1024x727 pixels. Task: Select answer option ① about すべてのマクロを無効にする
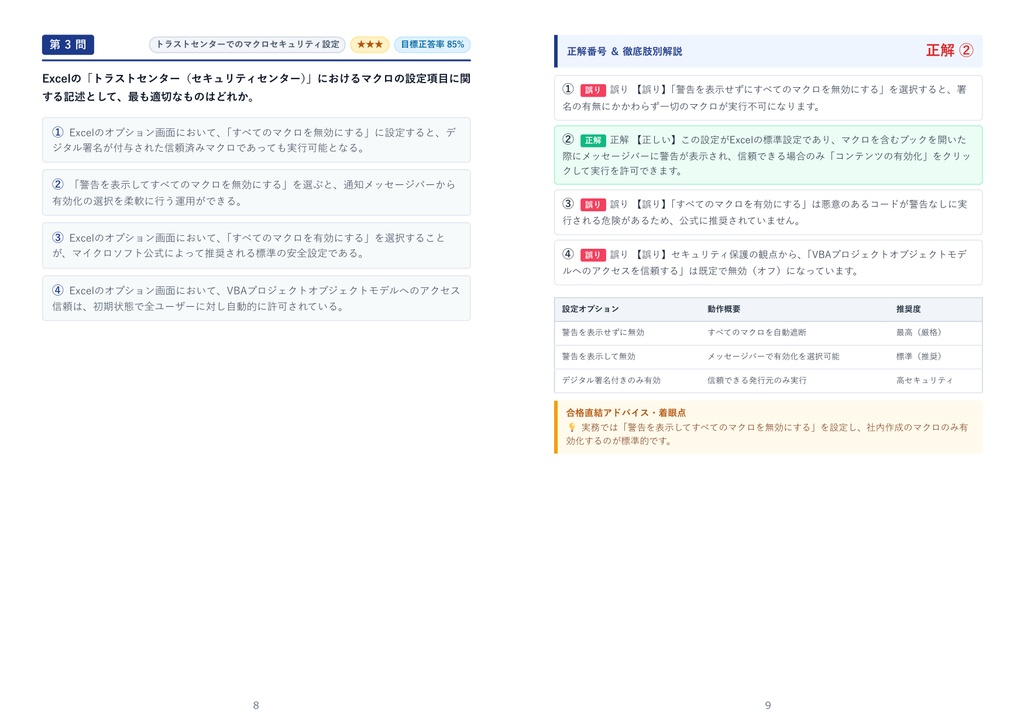pos(256,140)
